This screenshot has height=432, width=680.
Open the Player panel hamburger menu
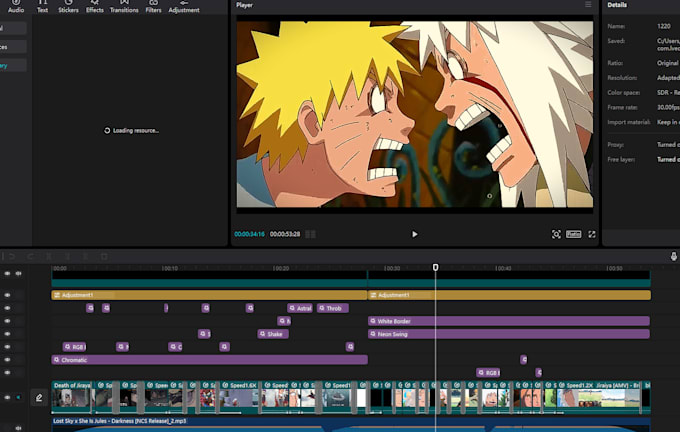click(588, 5)
